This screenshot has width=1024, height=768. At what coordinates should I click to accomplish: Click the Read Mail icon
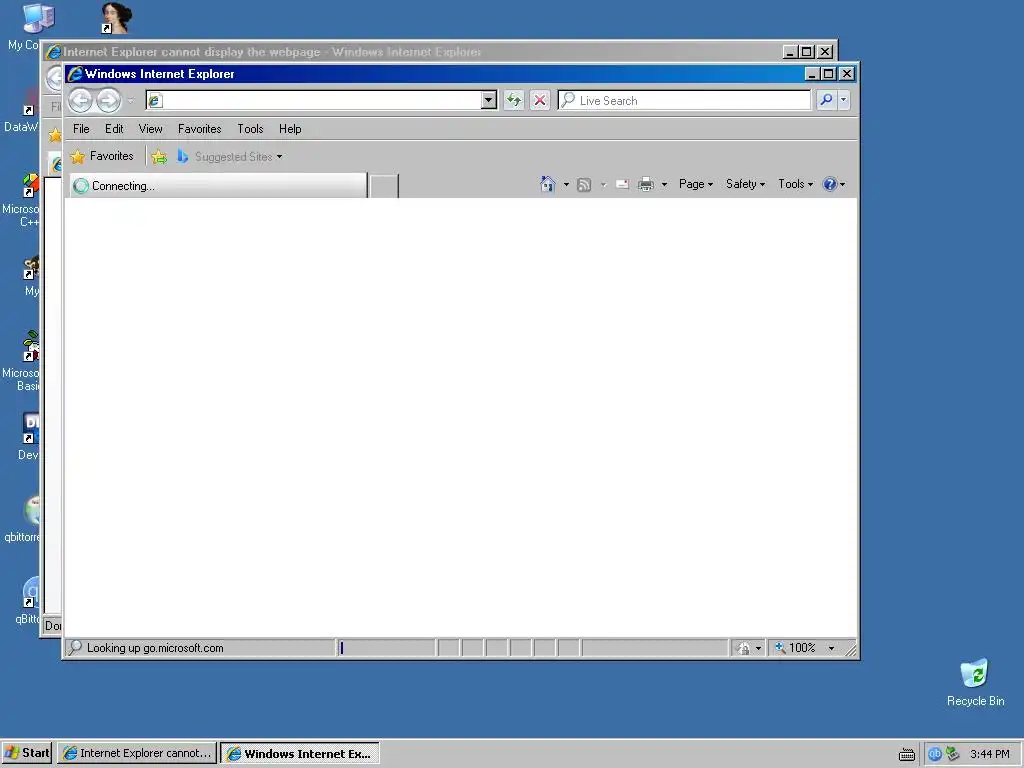click(622, 185)
